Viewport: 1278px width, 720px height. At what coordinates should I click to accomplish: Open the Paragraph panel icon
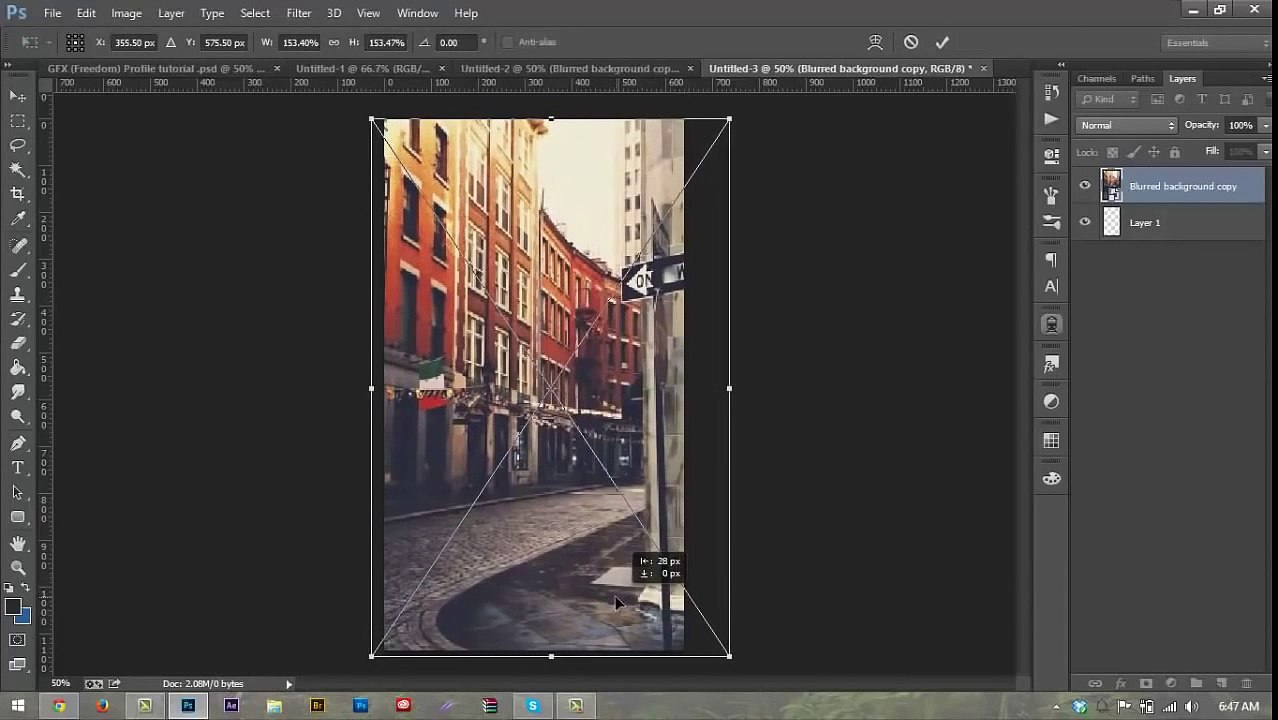coord(1051,260)
